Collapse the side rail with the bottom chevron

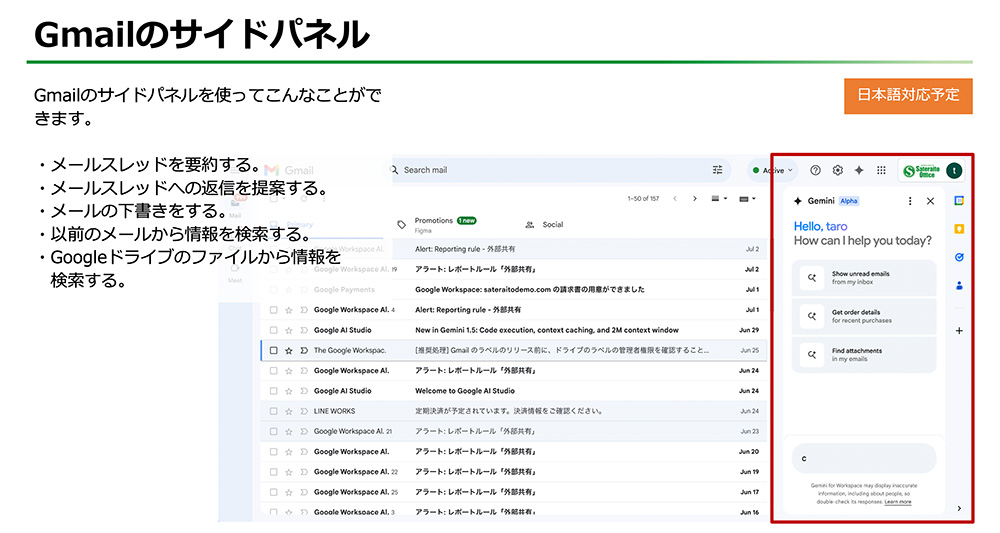(x=959, y=508)
